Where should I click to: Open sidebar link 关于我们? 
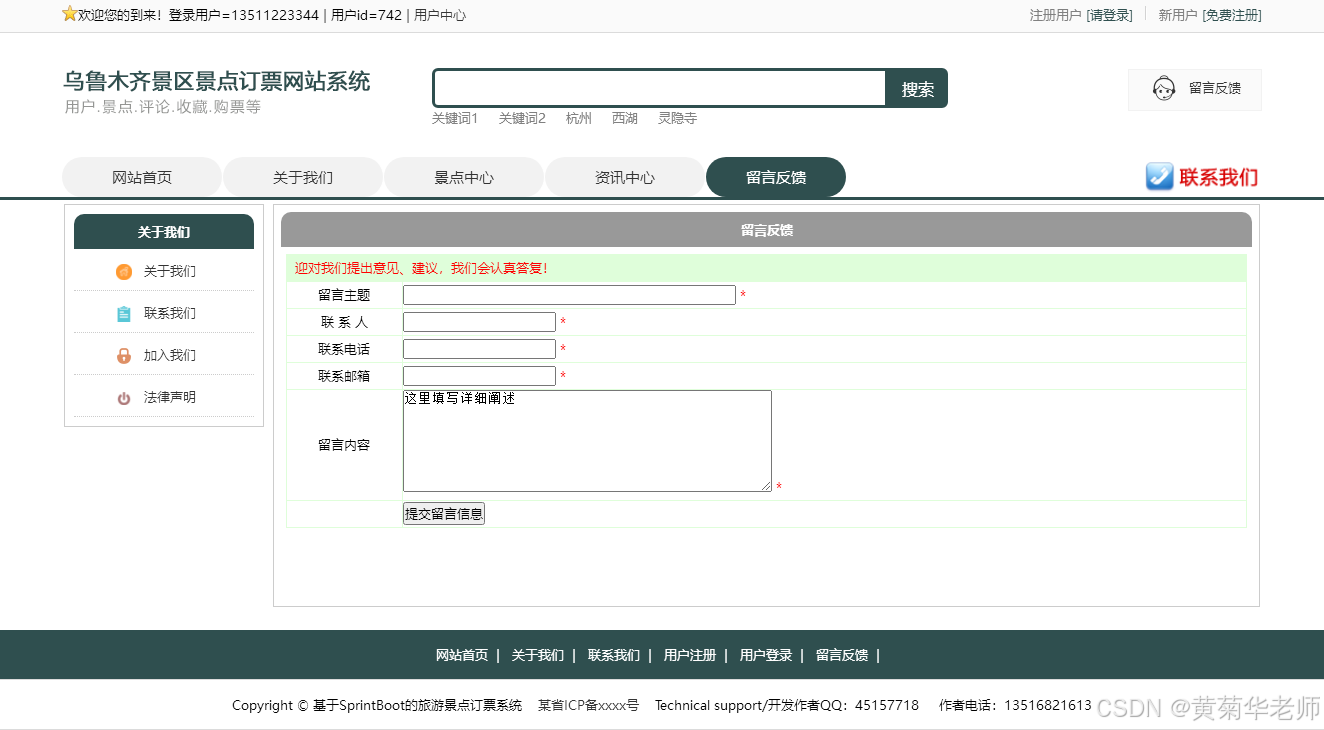[170, 272]
